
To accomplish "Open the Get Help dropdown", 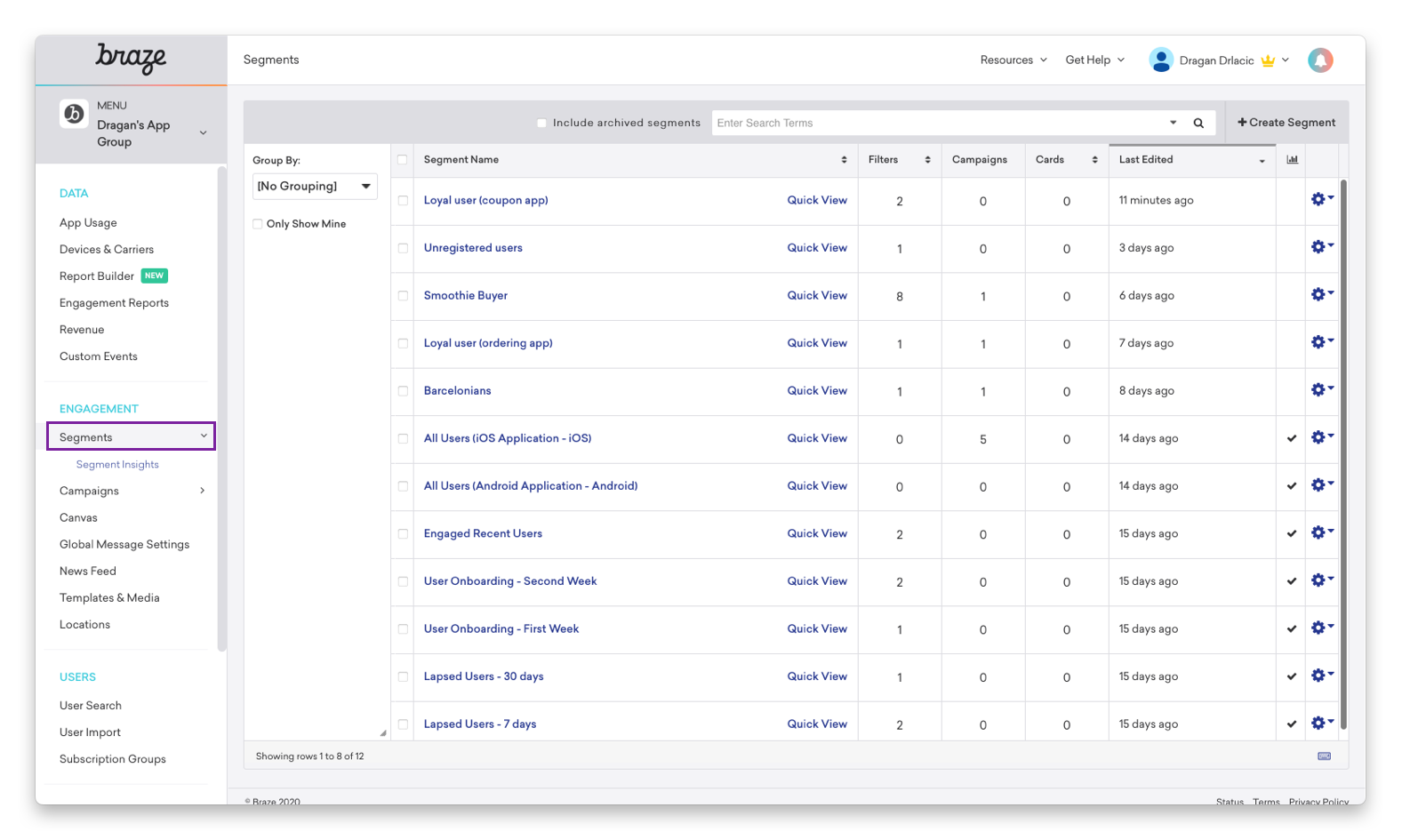I will click(1095, 60).
